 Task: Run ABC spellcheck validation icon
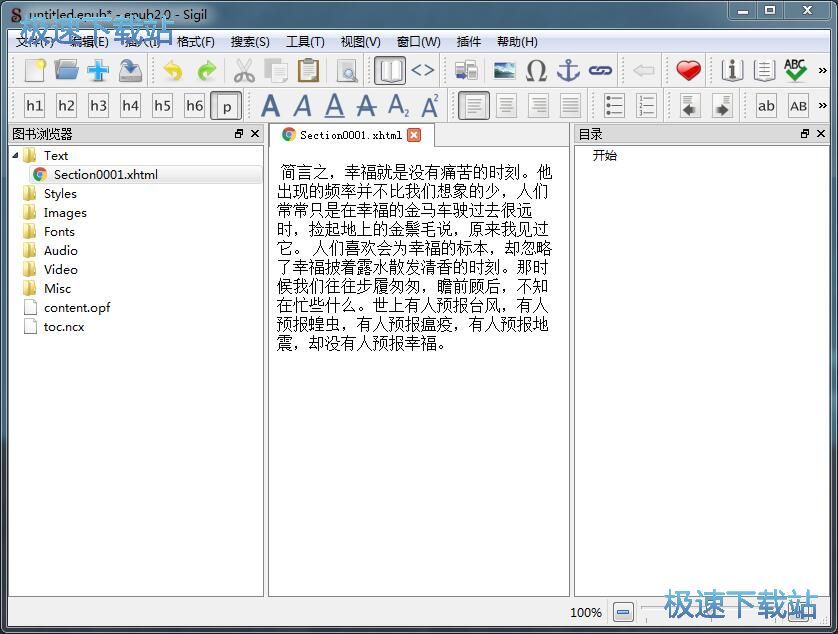click(795, 70)
